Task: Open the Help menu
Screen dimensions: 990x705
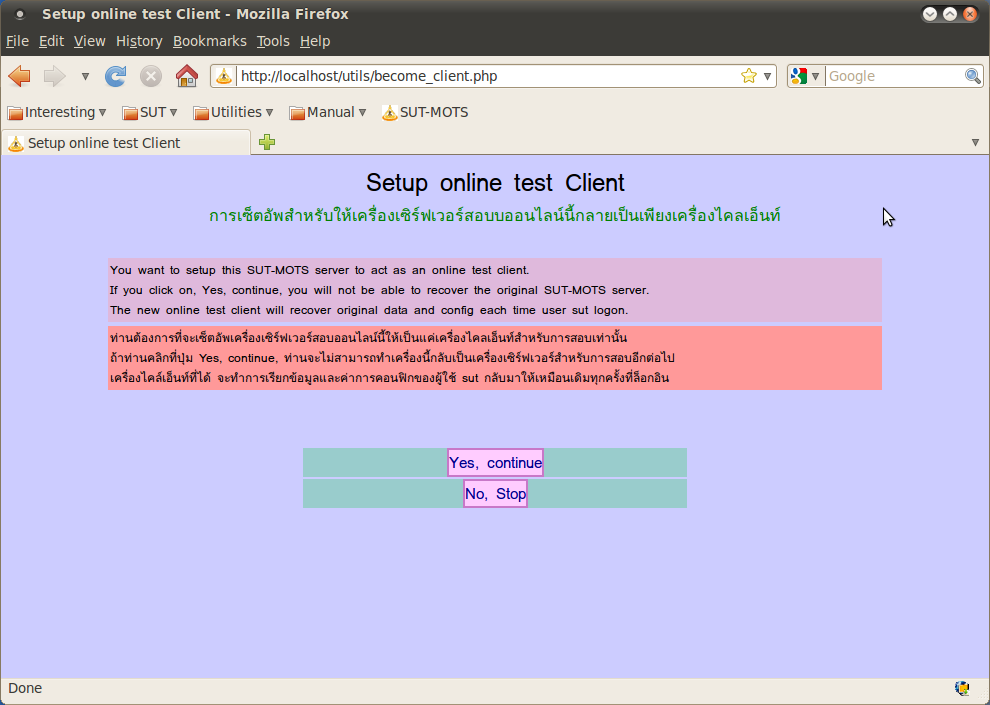Action: [315, 41]
